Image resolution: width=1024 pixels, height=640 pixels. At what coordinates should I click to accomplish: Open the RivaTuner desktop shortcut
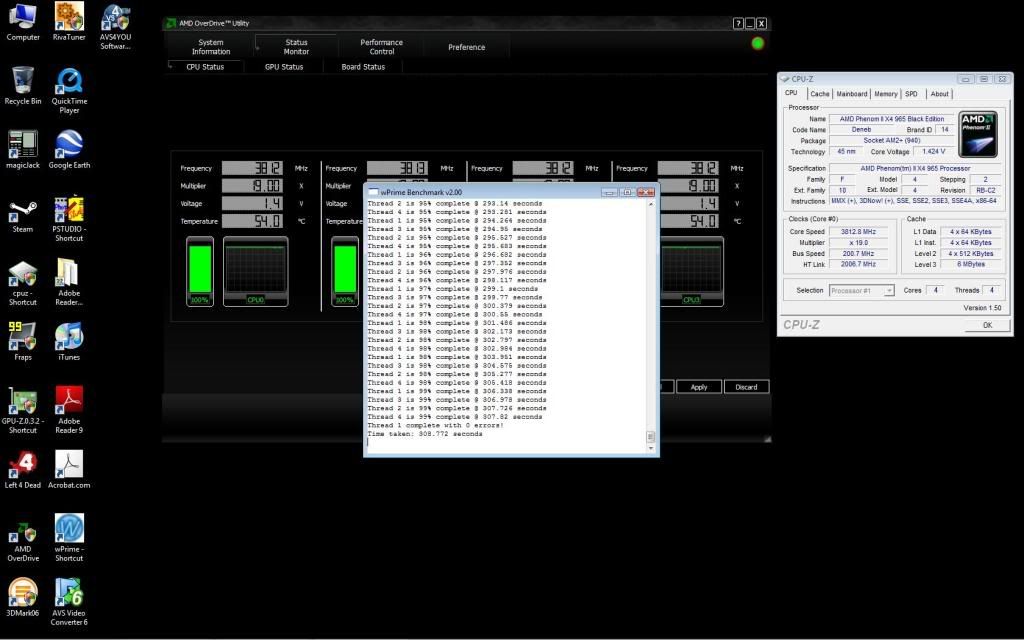69,22
